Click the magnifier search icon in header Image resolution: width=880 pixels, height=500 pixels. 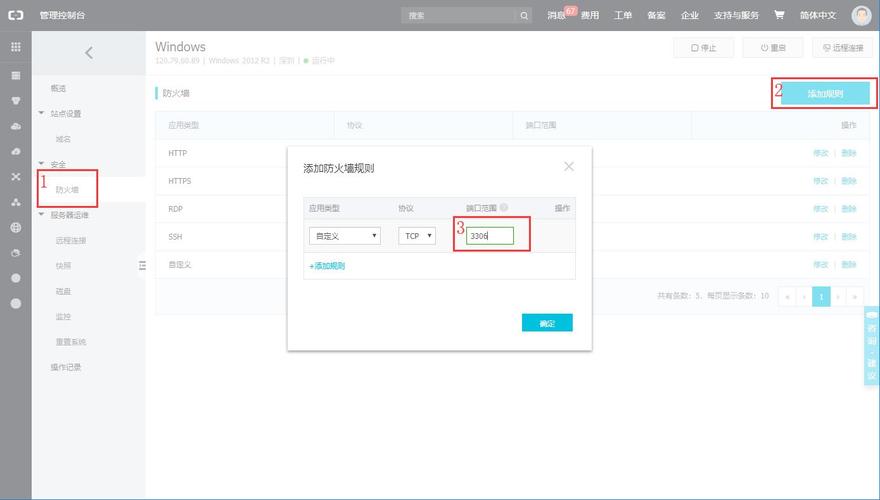tap(524, 16)
